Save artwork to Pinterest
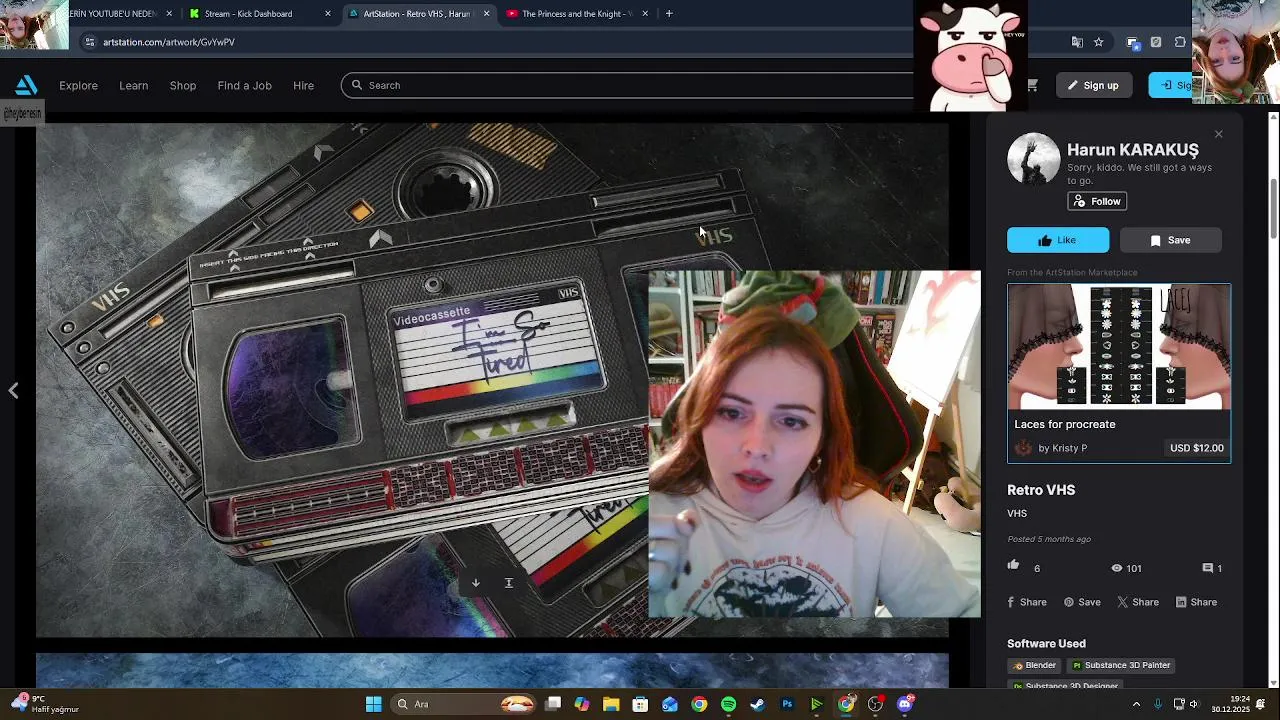This screenshot has height=720, width=1280. coord(1082,602)
